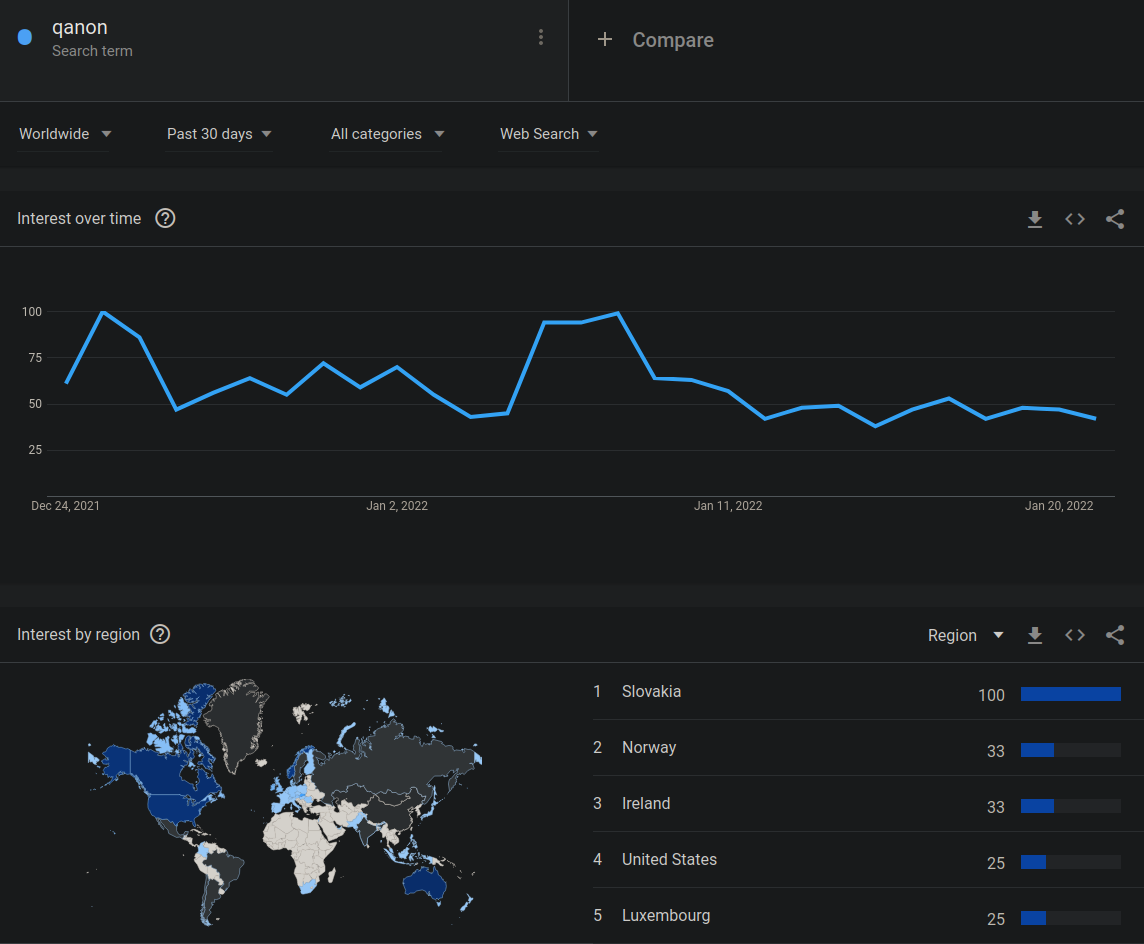The image size is (1144, 944).
Task: Click the plus icon next to Compare
Action: point(605,39)
